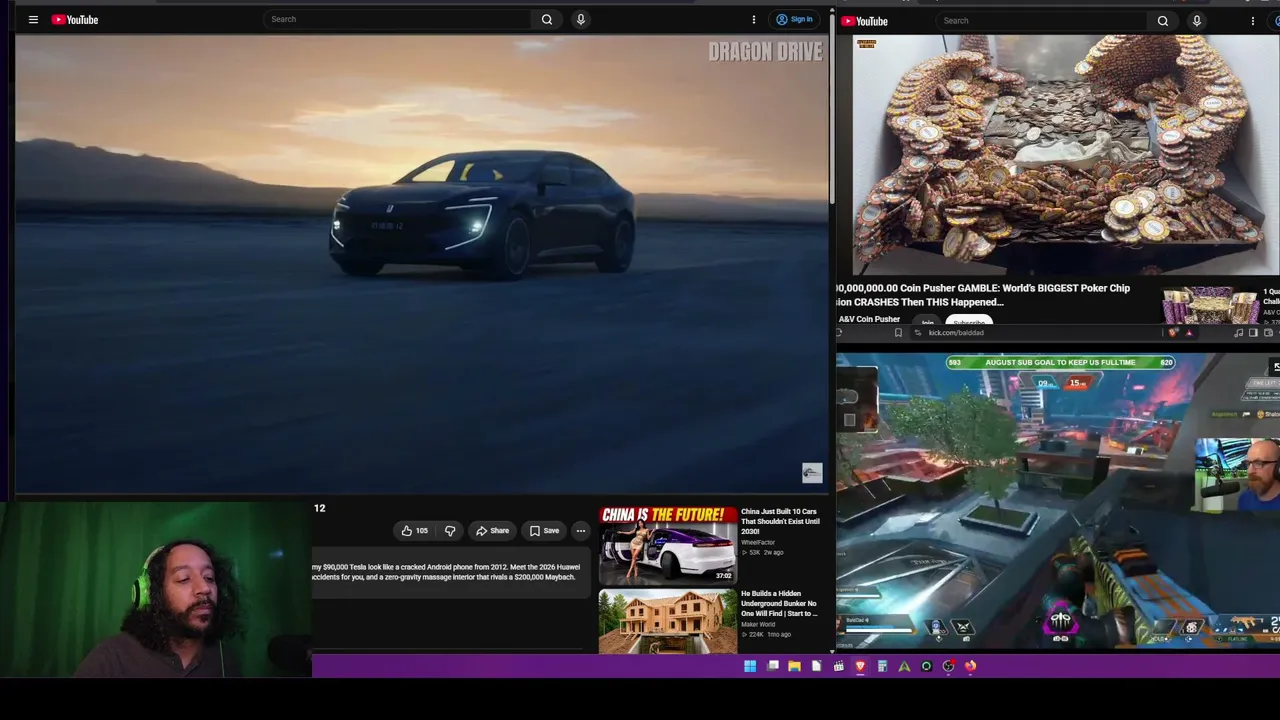
Task: Switch to Firefox on the taskbar
Action: [x=970, y=666]
